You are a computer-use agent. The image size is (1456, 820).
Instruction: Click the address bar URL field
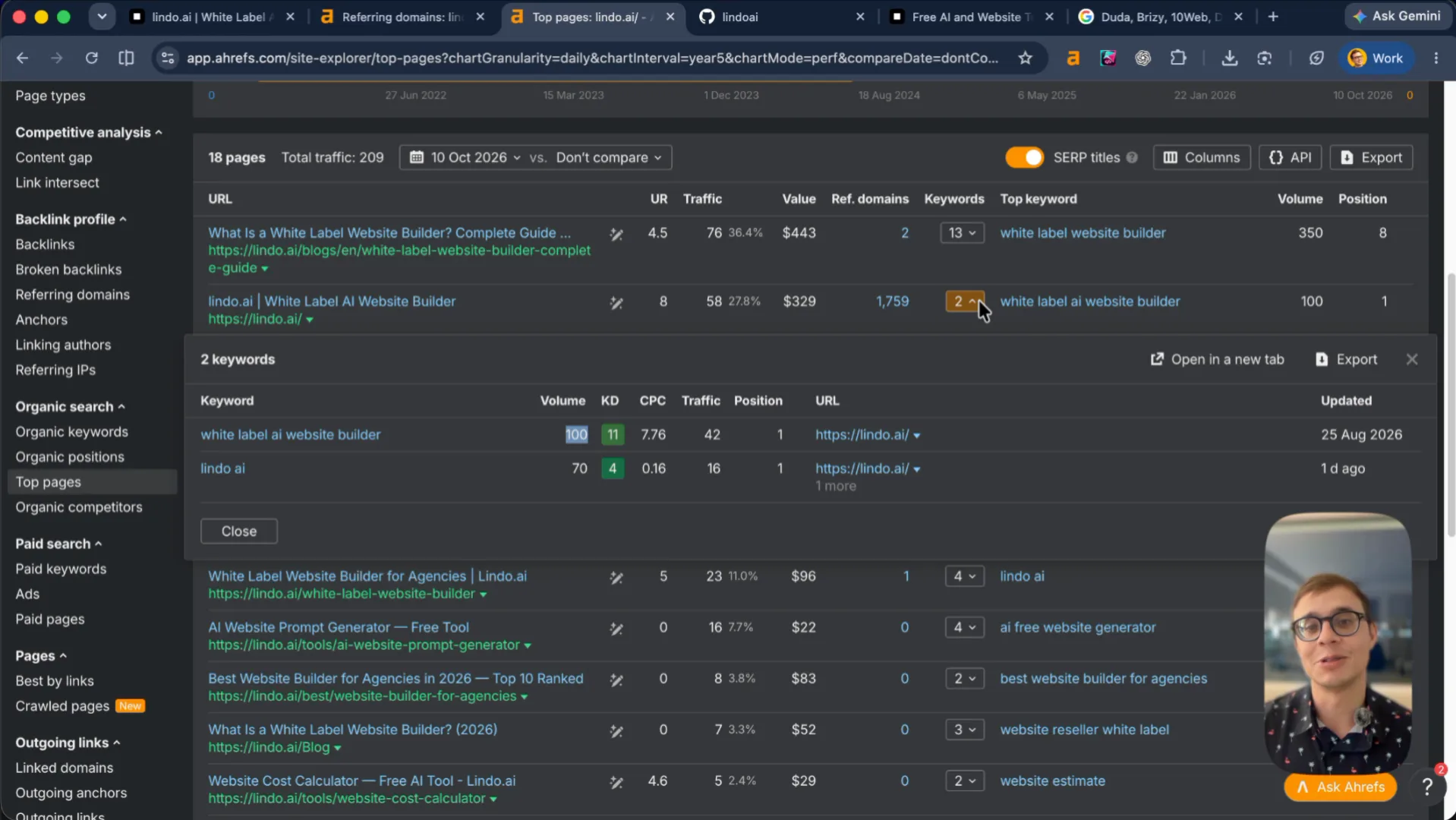[592, 58]
